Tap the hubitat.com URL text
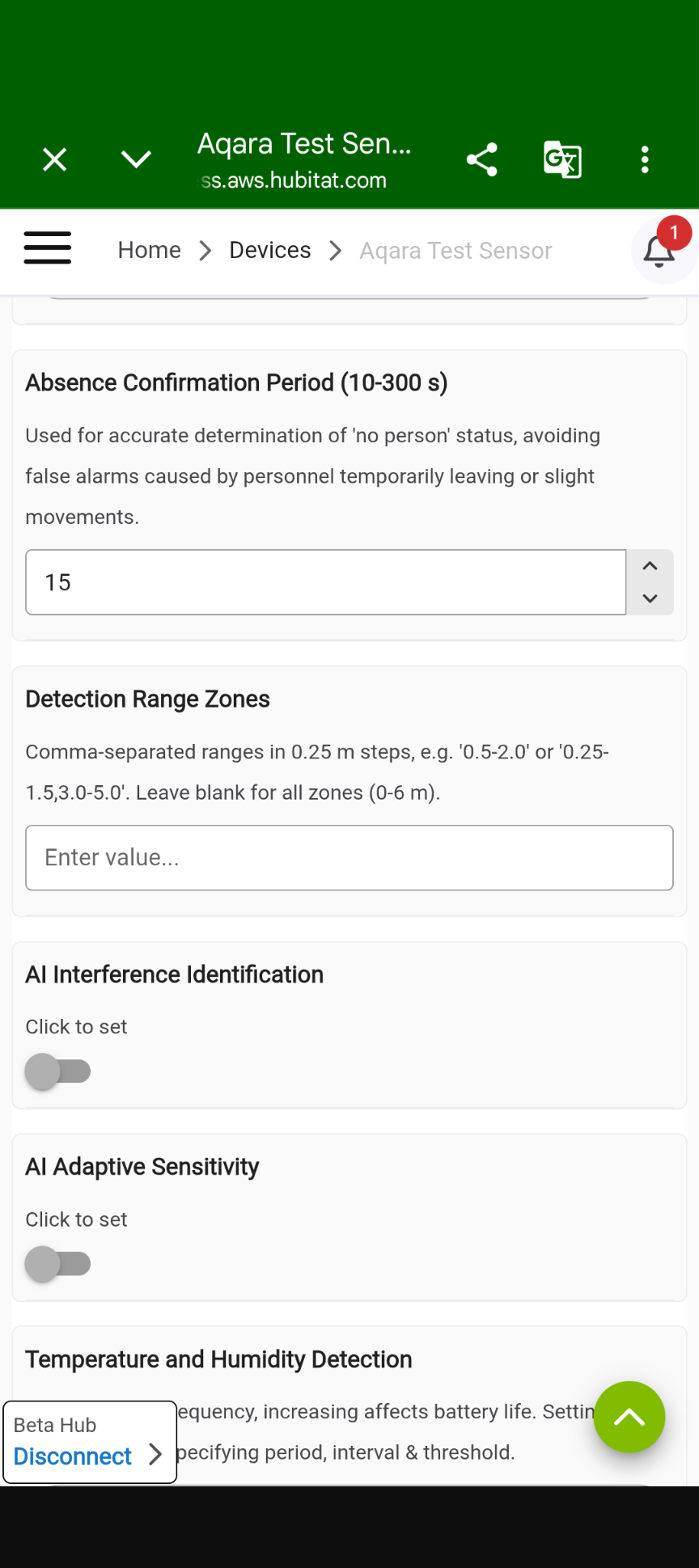 tap(294, 180)
